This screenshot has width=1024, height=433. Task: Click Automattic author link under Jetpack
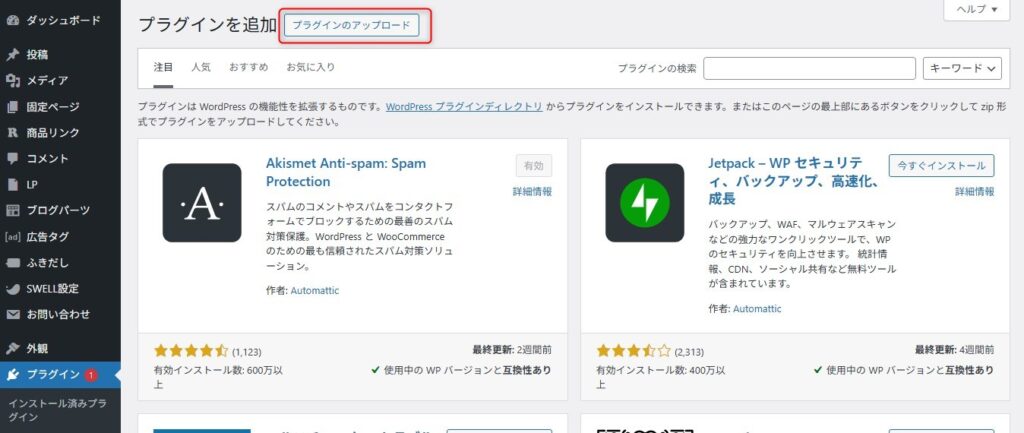[757, 308]
